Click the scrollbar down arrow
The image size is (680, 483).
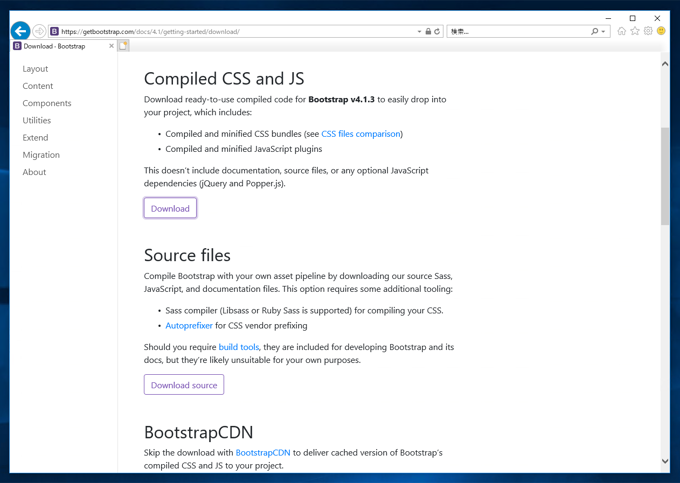point(665,461)
